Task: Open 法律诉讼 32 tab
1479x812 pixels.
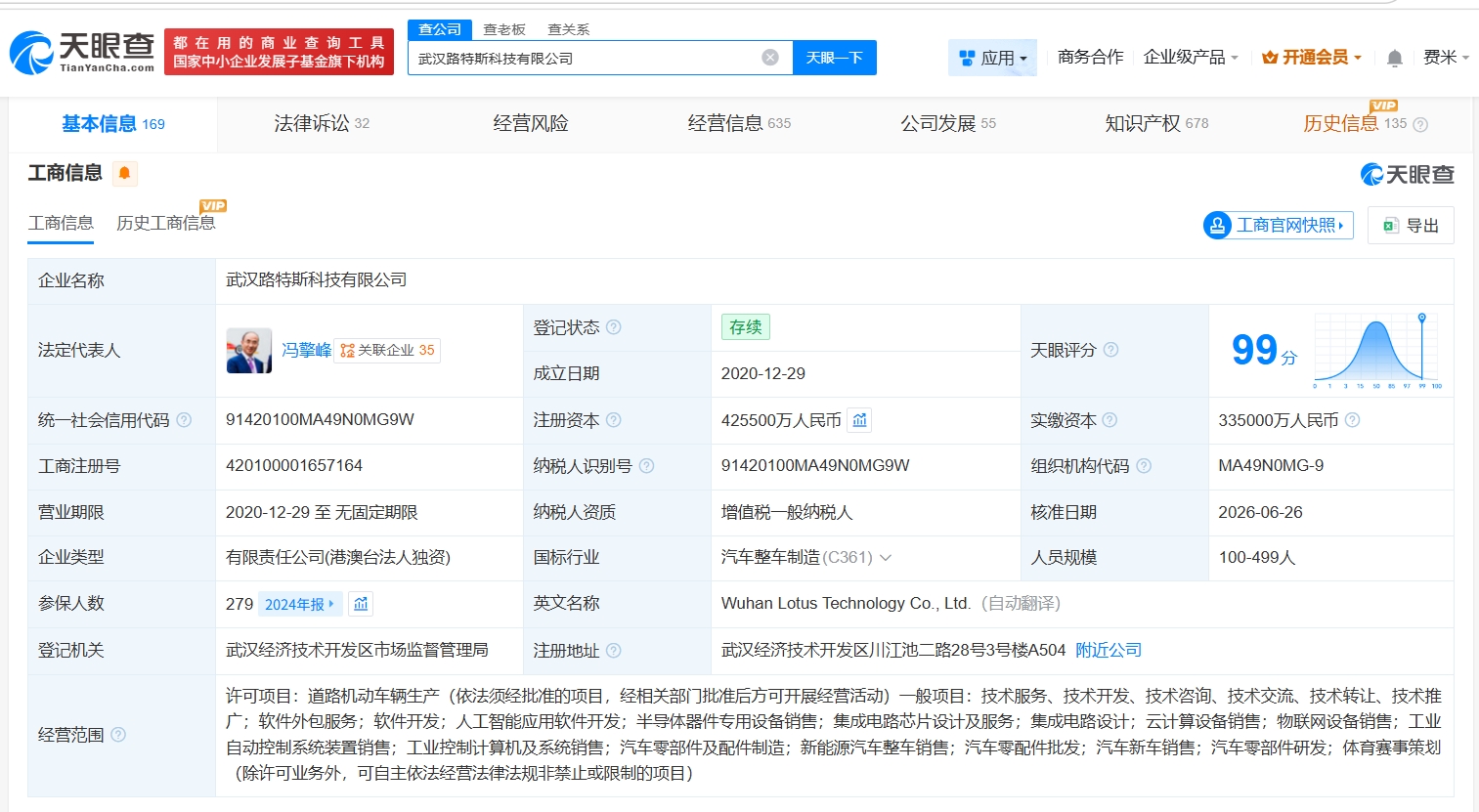Action: pyautogui.click(x=322, y=124)
